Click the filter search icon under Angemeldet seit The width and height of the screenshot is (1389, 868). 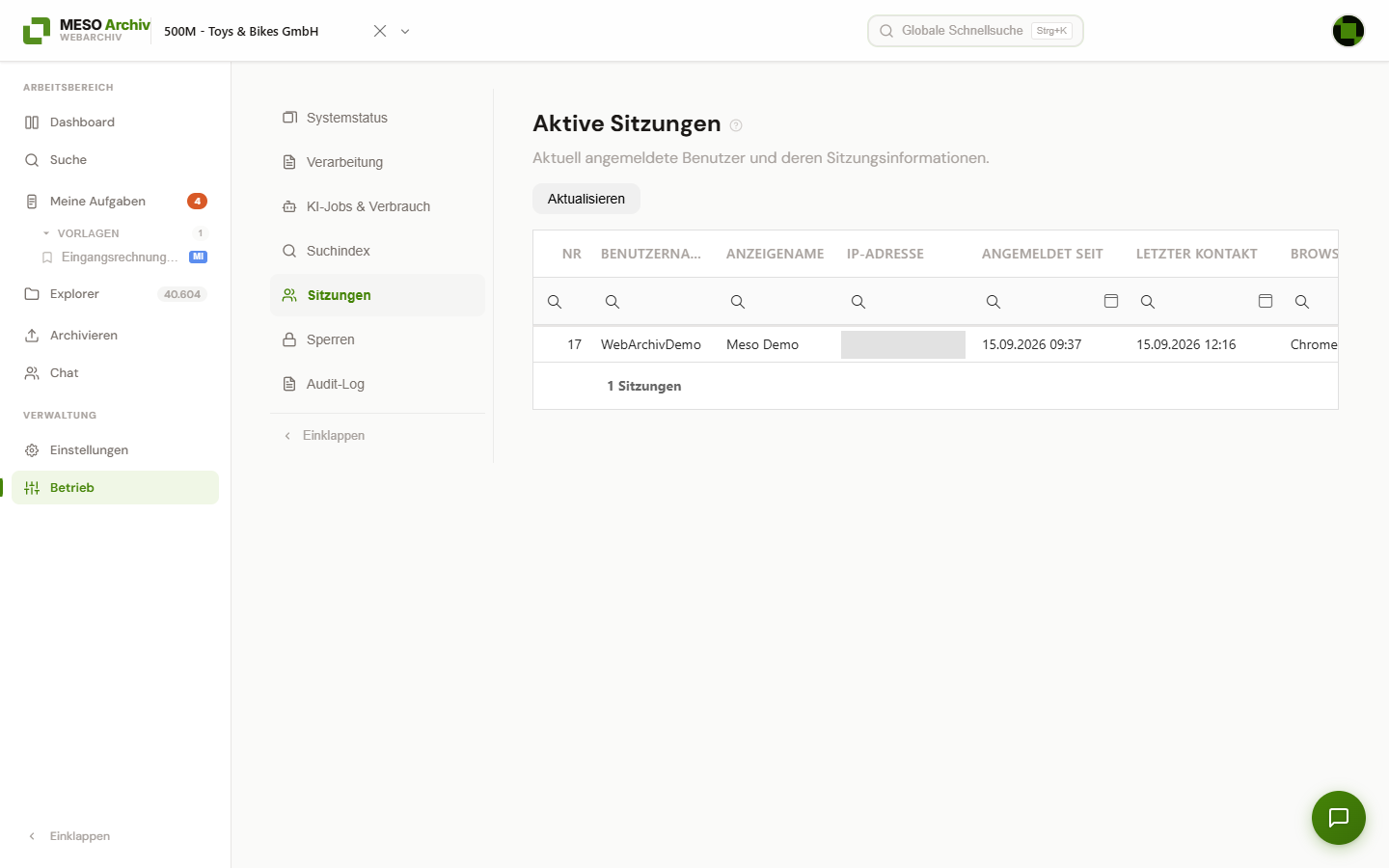pyautogui.click(x=994, y=302)
